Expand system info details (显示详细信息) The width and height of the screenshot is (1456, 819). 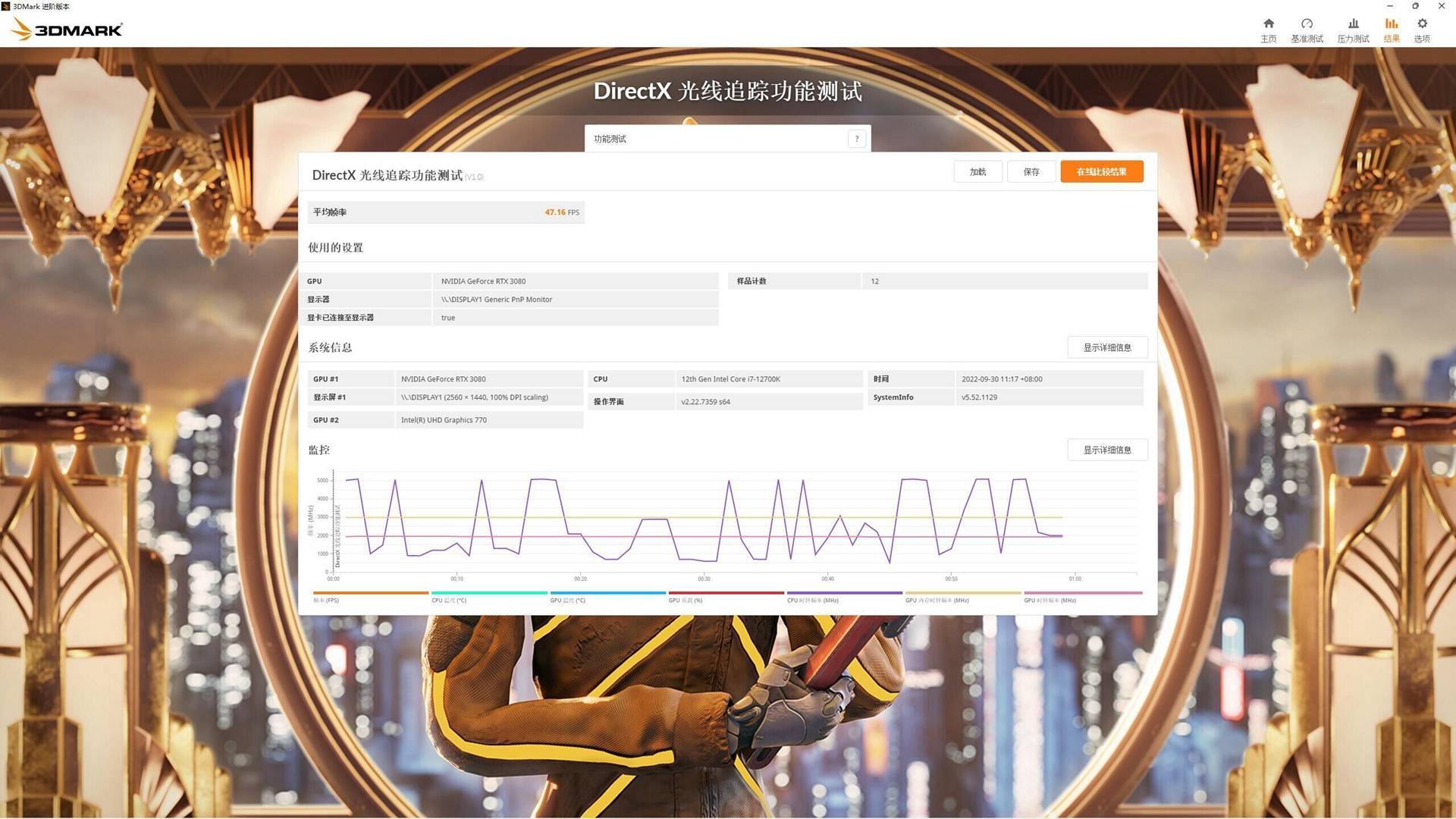1107,347
